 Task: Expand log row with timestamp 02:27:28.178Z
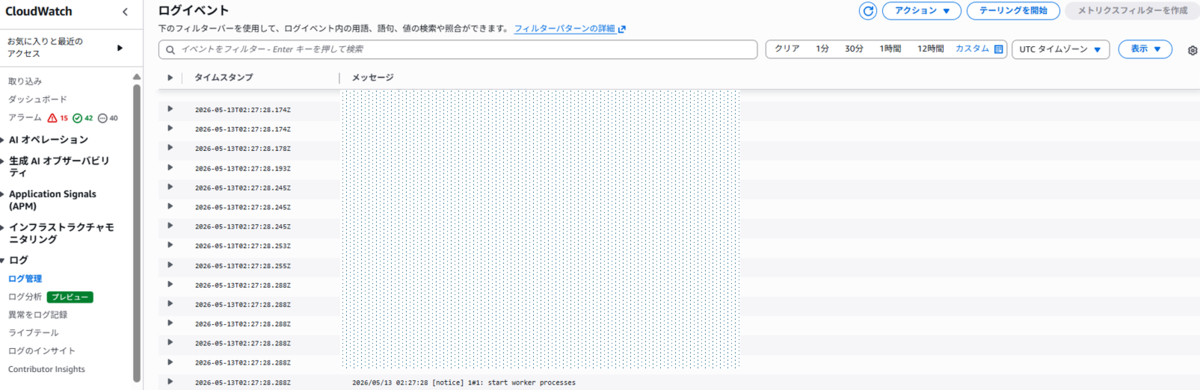click(x=170, y=148)
